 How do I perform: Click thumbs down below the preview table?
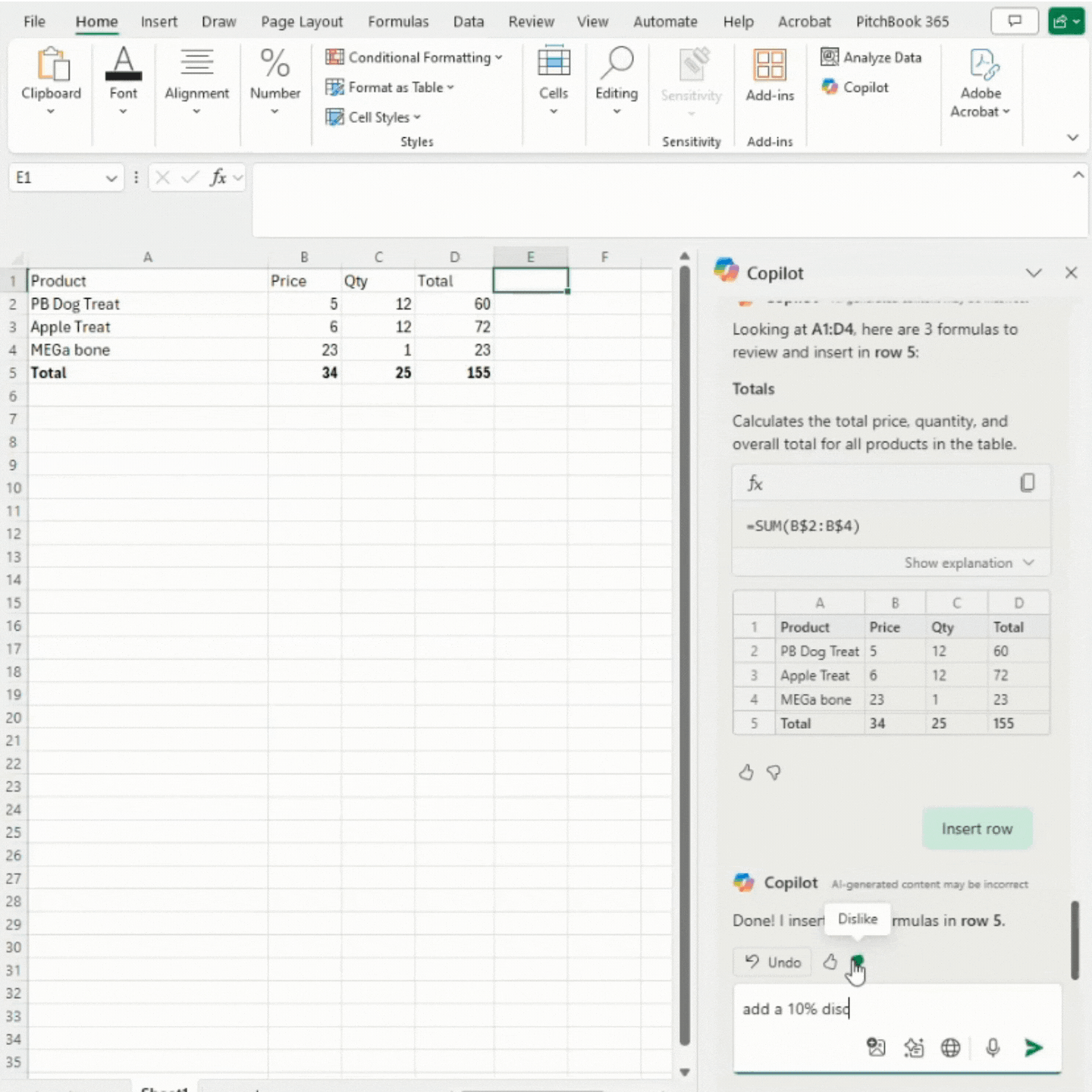point(773,772)
